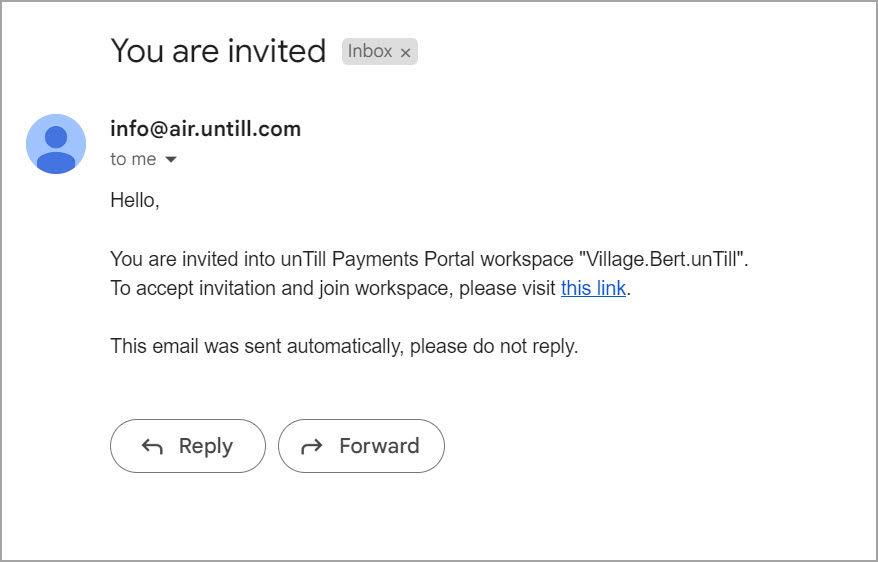This screenshot has height=562, width=878.
Task: Click the "to me" recipient text
Action: 133,160
